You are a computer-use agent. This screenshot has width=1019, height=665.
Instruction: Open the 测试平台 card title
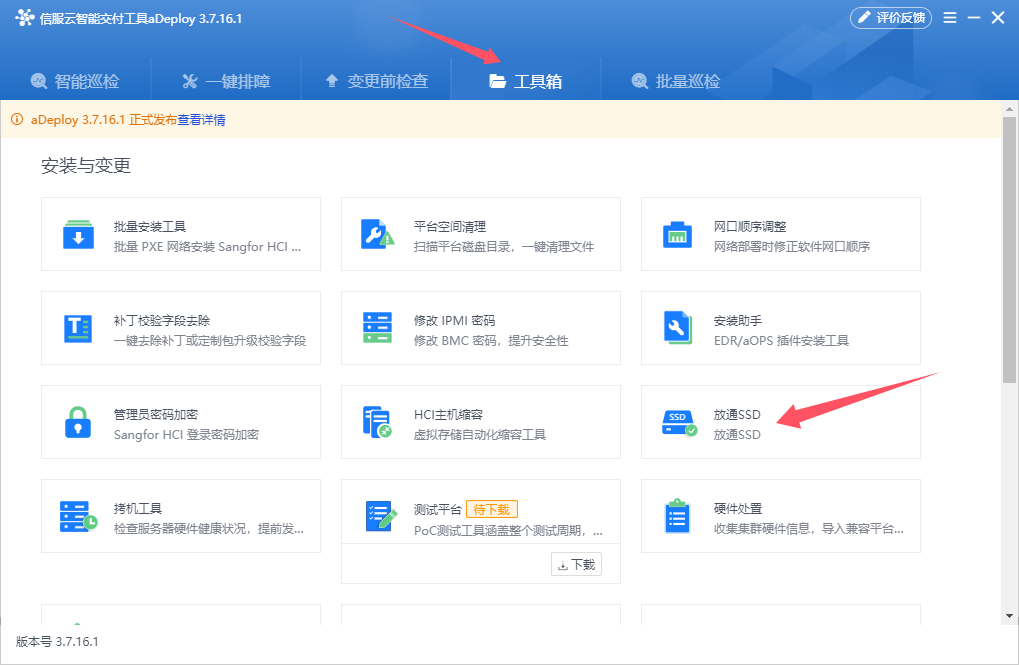point(437,510)
